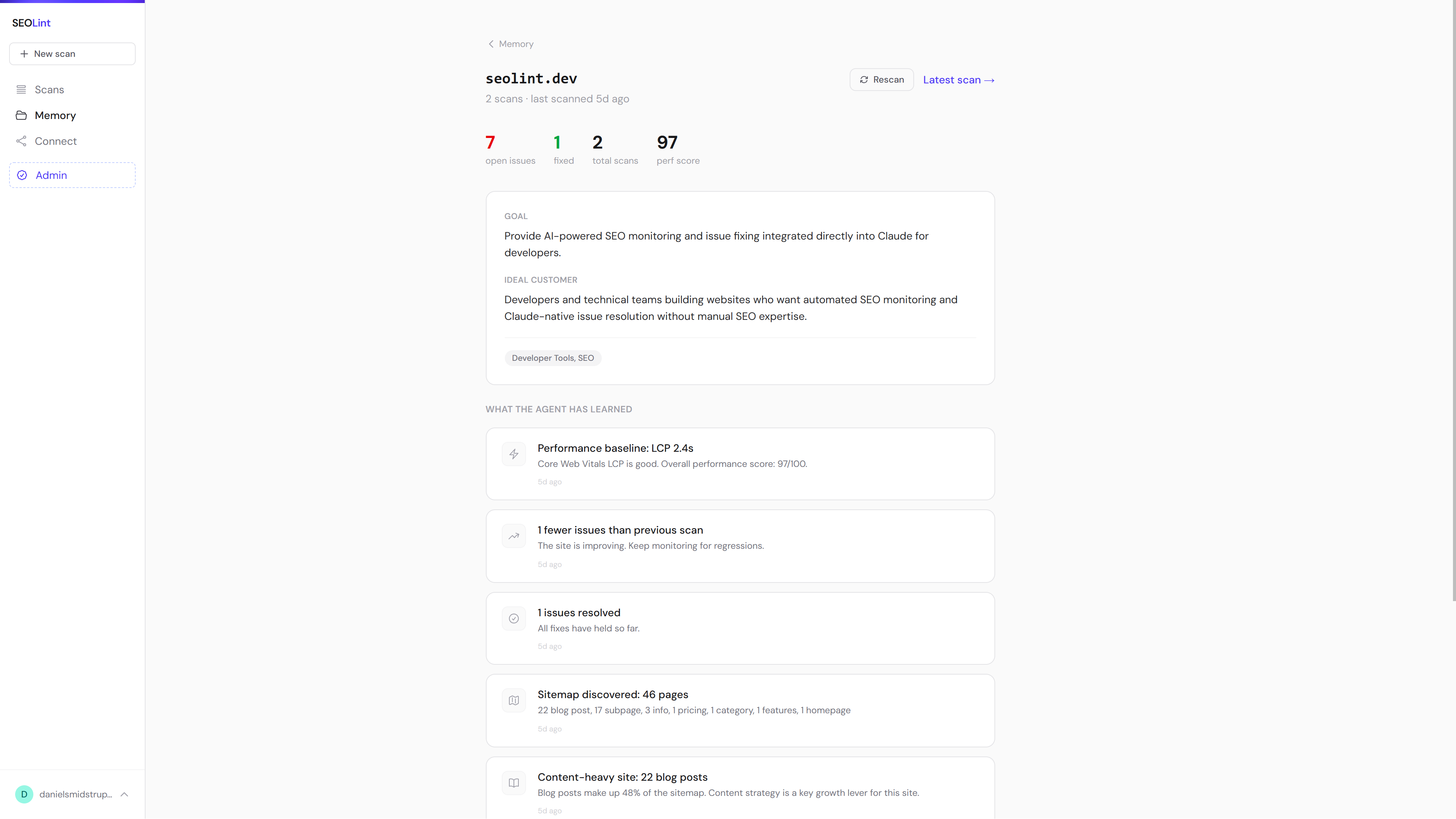Expand the account menu chevron

pos(124,794)
